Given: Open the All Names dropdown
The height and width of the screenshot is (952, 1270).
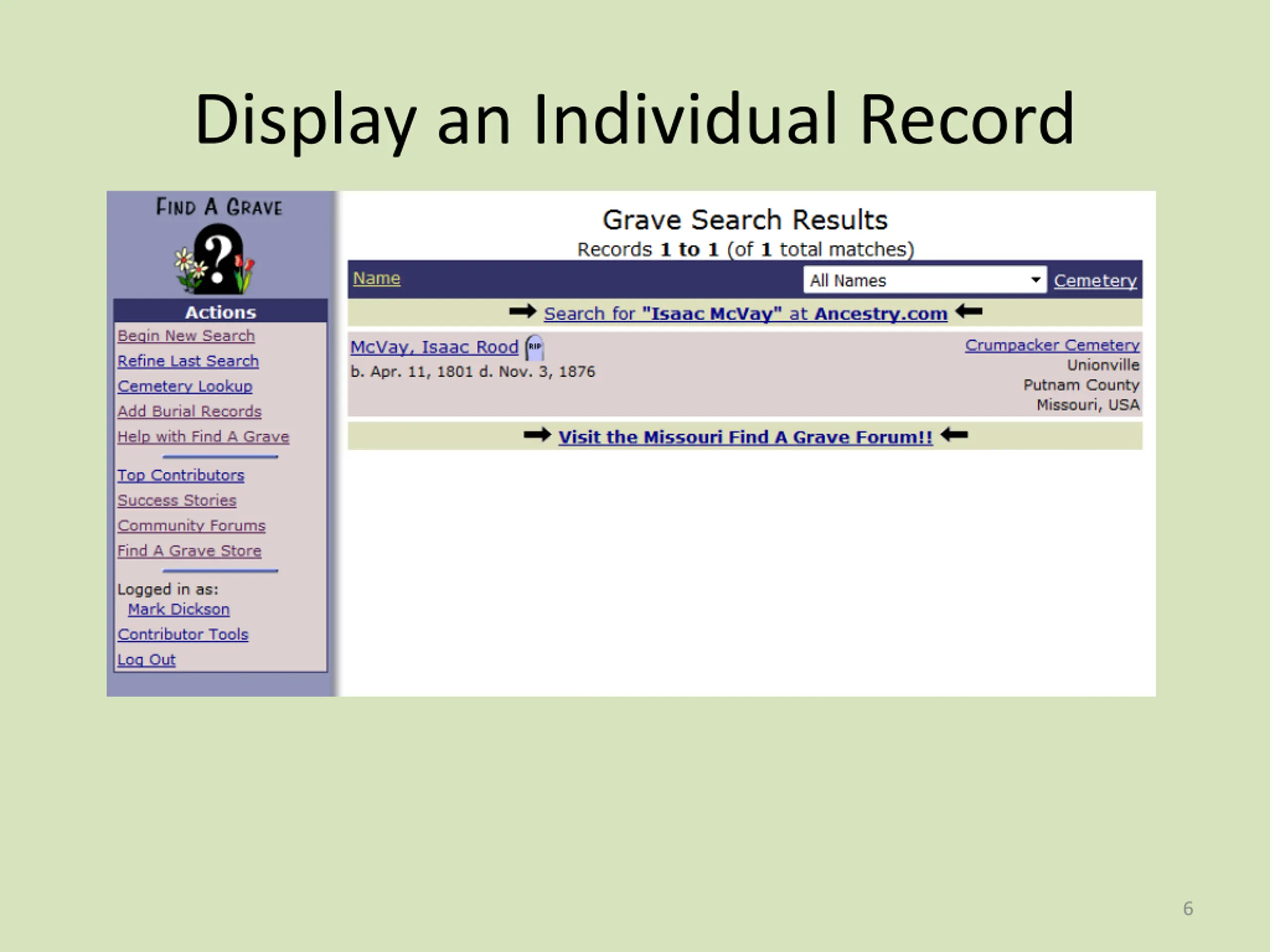Looking at the screenshot, I should (x=924, y=280).
